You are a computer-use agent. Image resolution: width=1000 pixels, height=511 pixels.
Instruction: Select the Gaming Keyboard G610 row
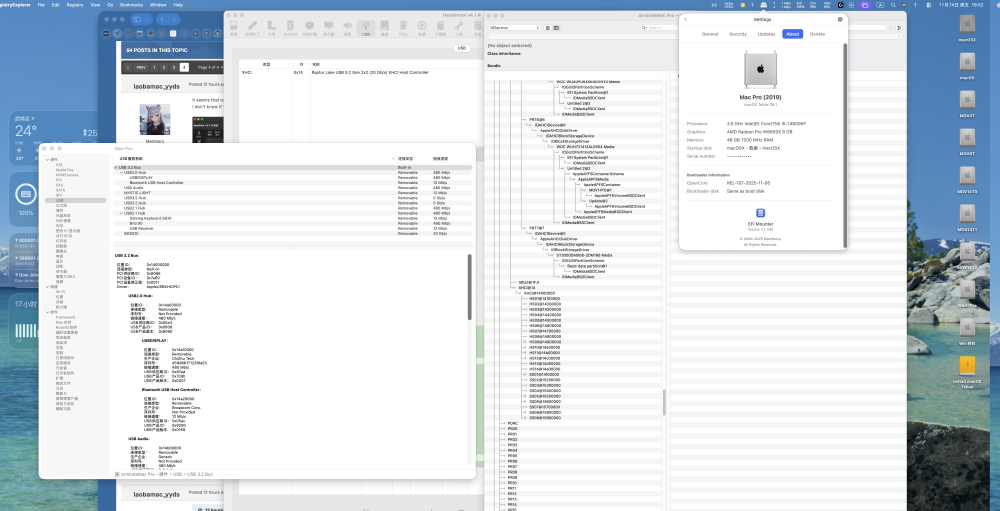click(x=293, y=218)
